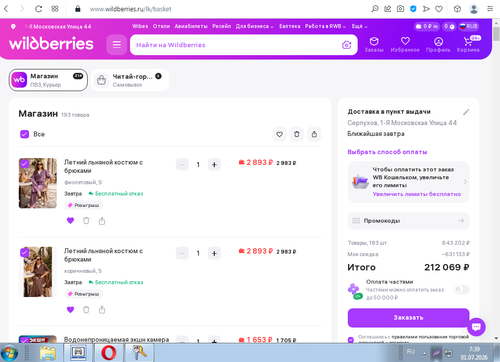
Task: Uncheck the purple linen suit checkbox
Action: click(x=24, y=163)
